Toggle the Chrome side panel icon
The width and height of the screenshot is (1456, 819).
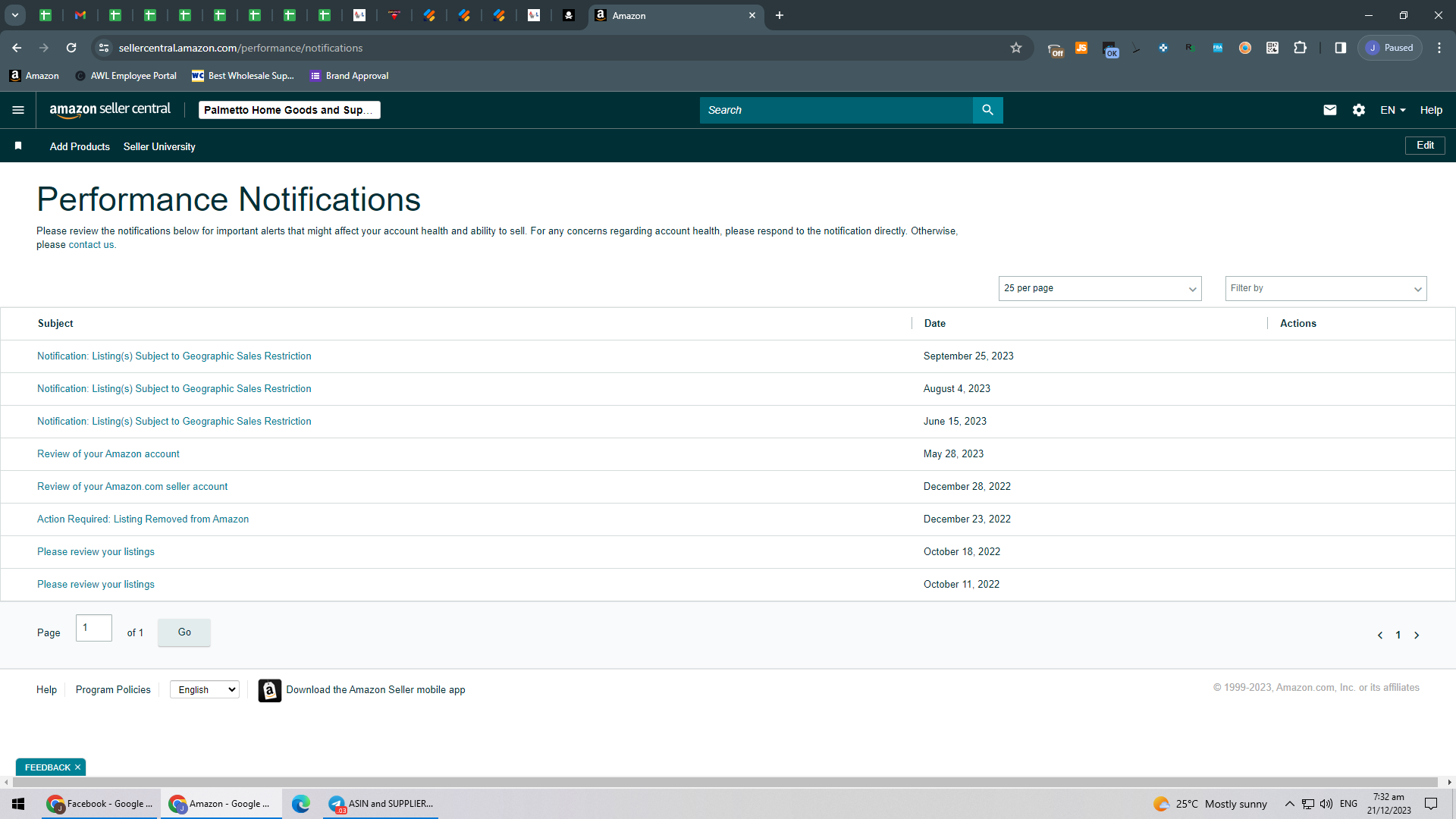(x=1341, y=48)
